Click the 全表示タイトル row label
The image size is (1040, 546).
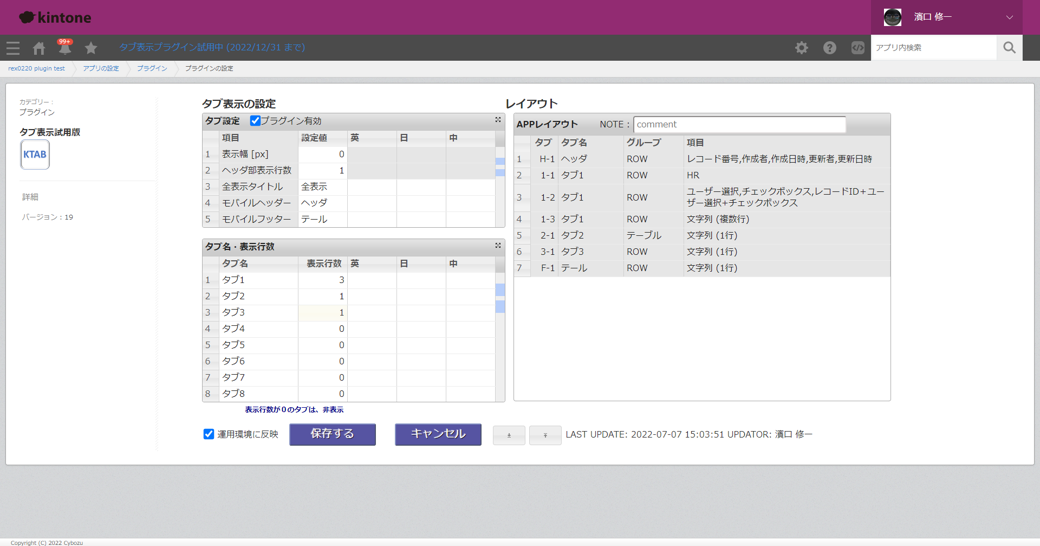coord(252,186)
